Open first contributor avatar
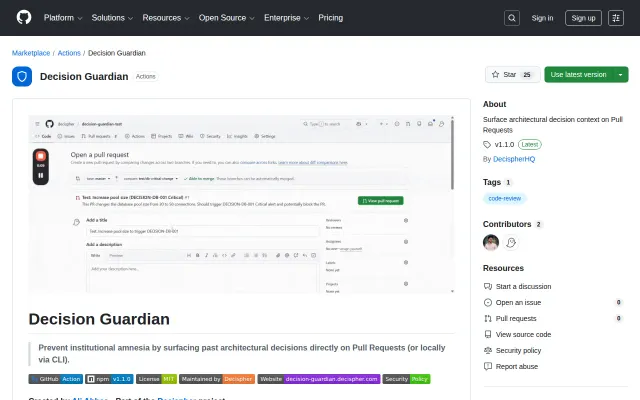Image resolution: width=640 pixels, height=400 pixels. [x=491, y=242]
